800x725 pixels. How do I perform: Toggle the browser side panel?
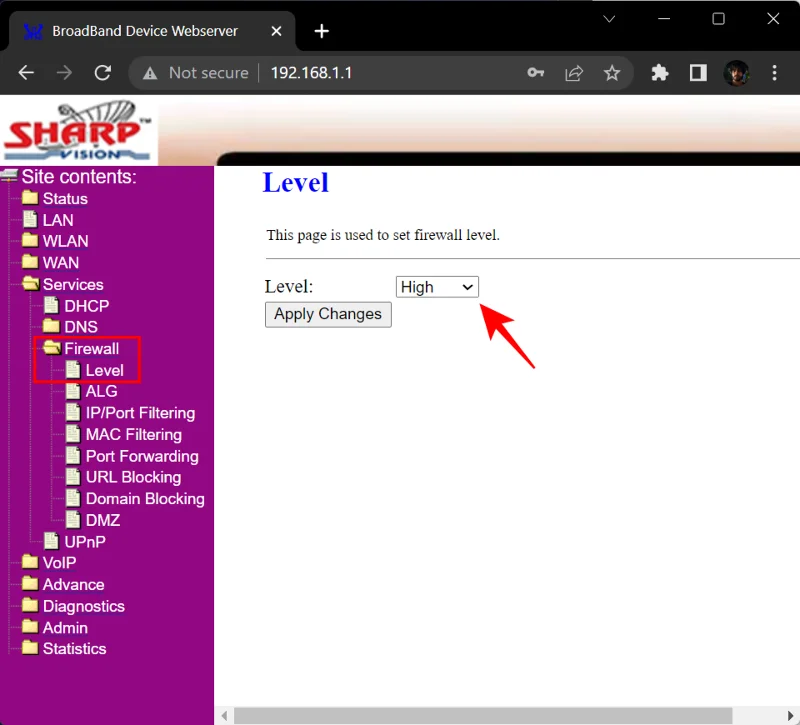pyautogui.click(x=698, y=73)
